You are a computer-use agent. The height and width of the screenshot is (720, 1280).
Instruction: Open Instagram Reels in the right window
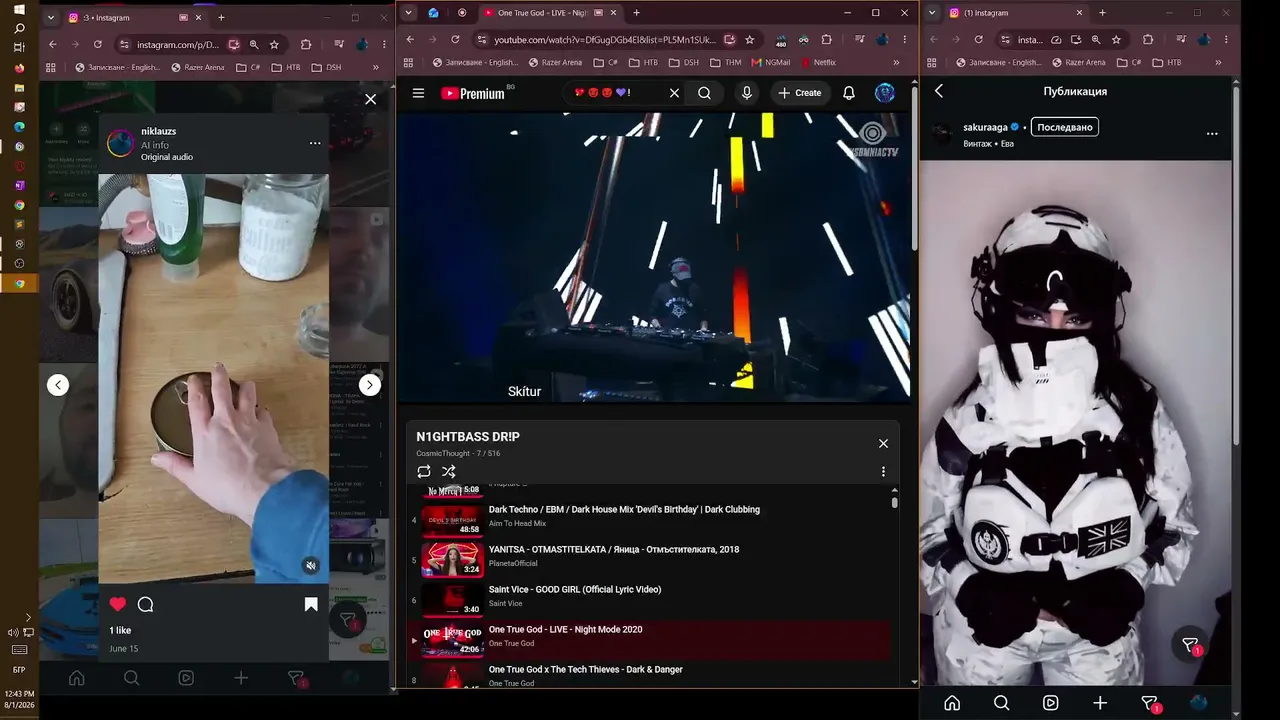(x=1050, y=703)
